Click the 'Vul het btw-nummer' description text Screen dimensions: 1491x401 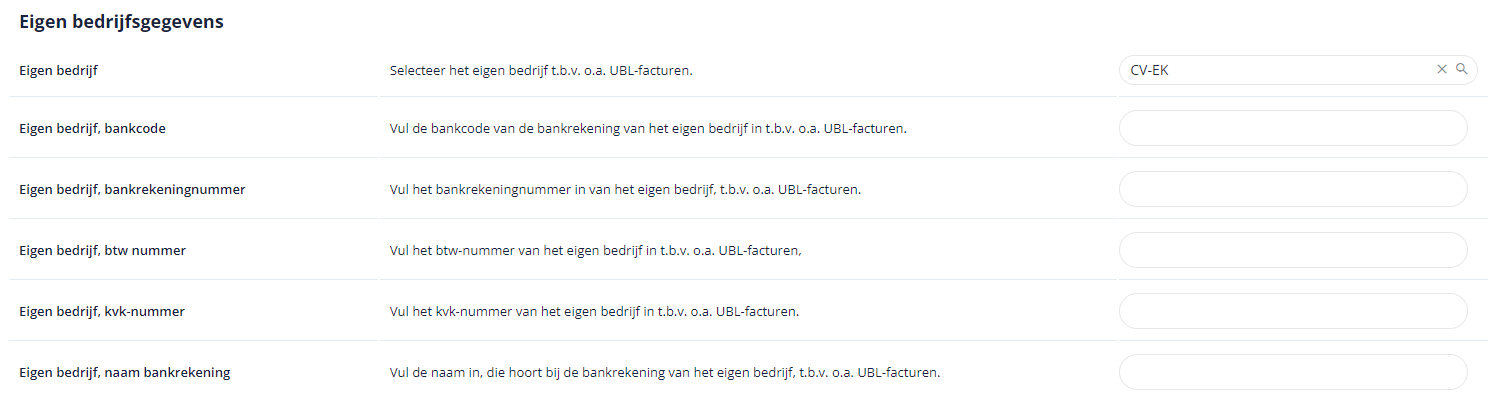pos(595,250)
